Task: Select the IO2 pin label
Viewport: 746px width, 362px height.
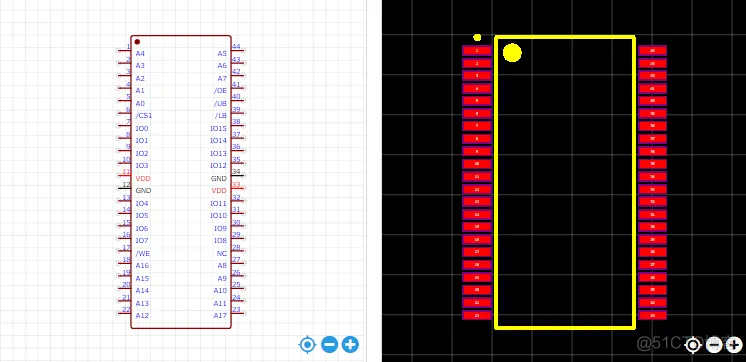Action: [x=142, y=154]
